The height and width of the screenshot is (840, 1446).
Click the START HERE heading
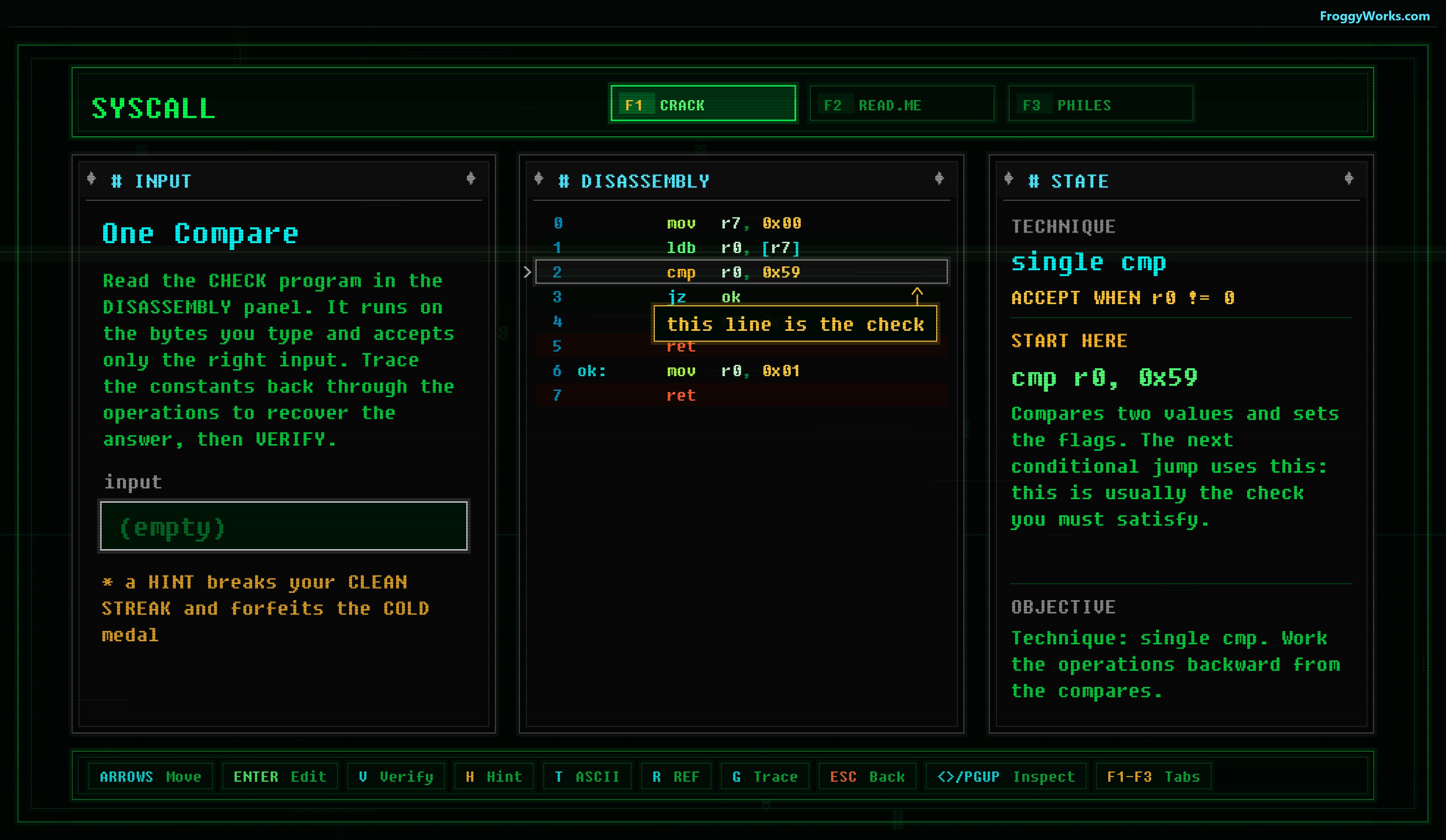(x=1069, y=341)
